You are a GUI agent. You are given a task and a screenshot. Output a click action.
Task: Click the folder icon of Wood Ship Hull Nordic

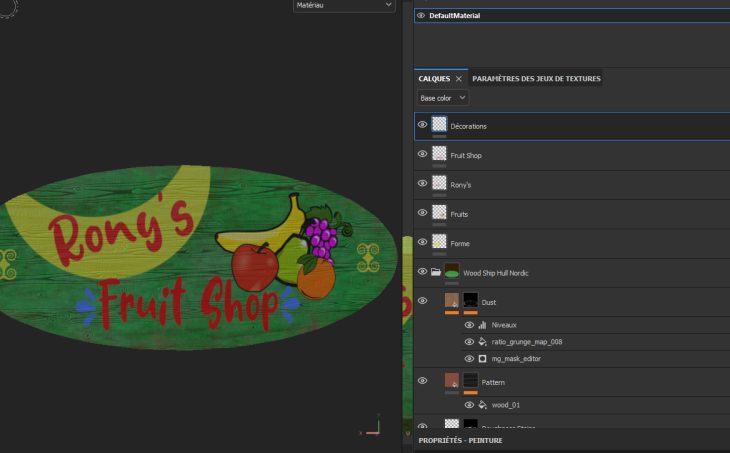436,272
